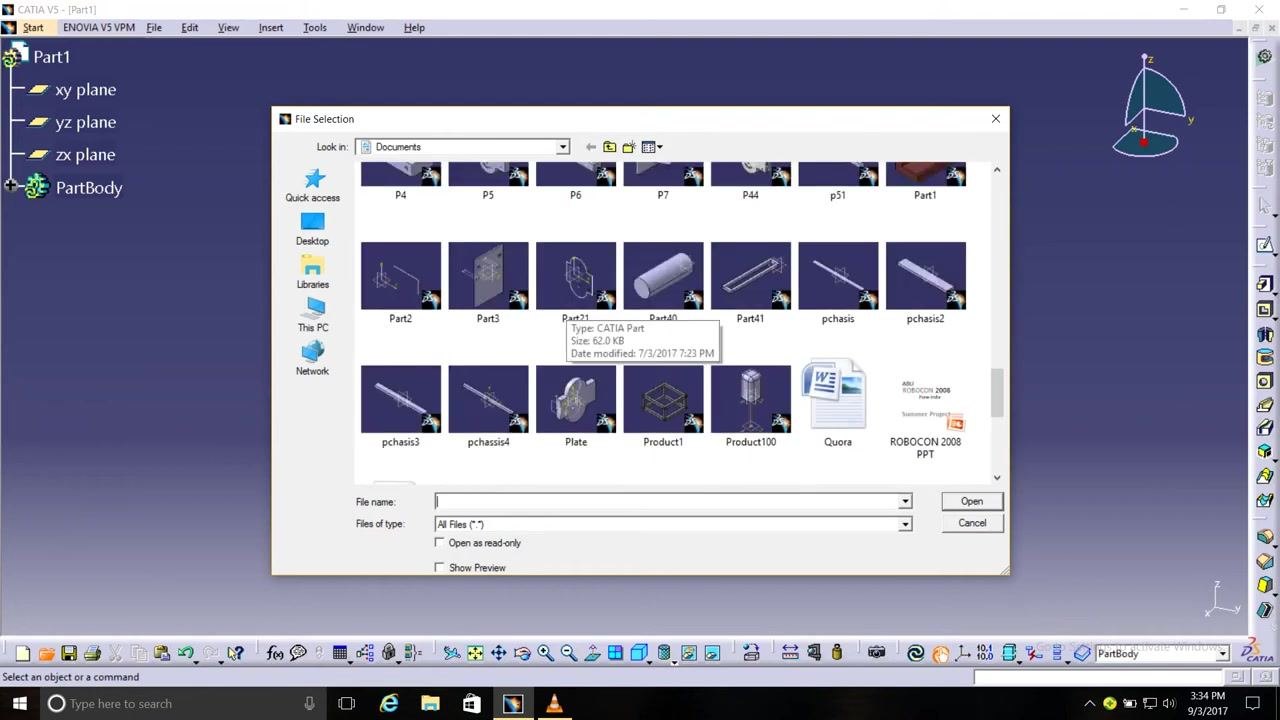Open the Design Table icon
The width and height of the screenshot is (1280, 720).
(340, 653)
